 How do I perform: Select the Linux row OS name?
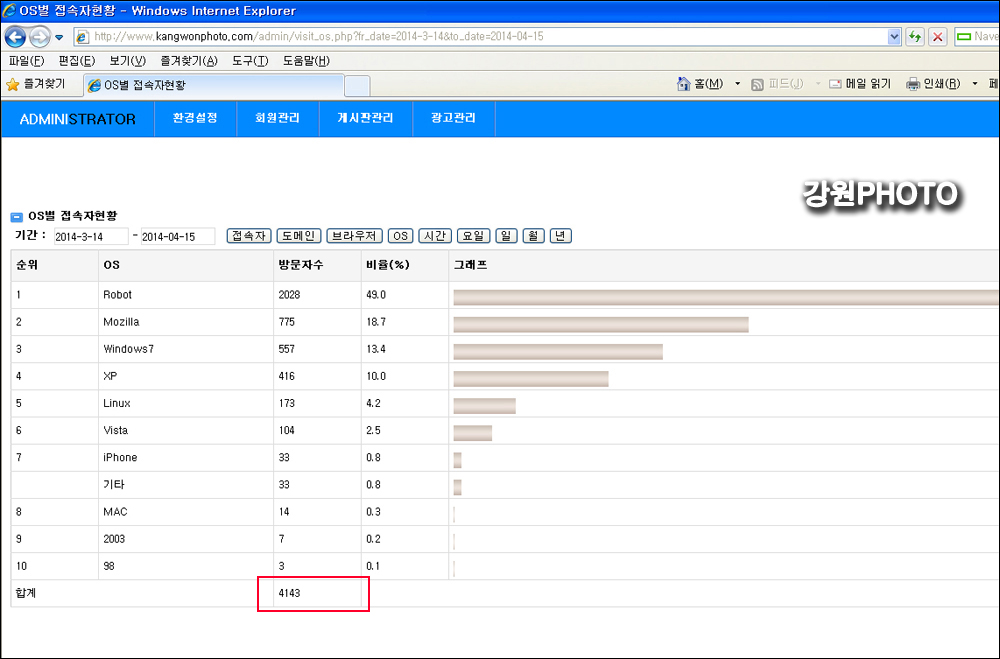click(117, 403)
